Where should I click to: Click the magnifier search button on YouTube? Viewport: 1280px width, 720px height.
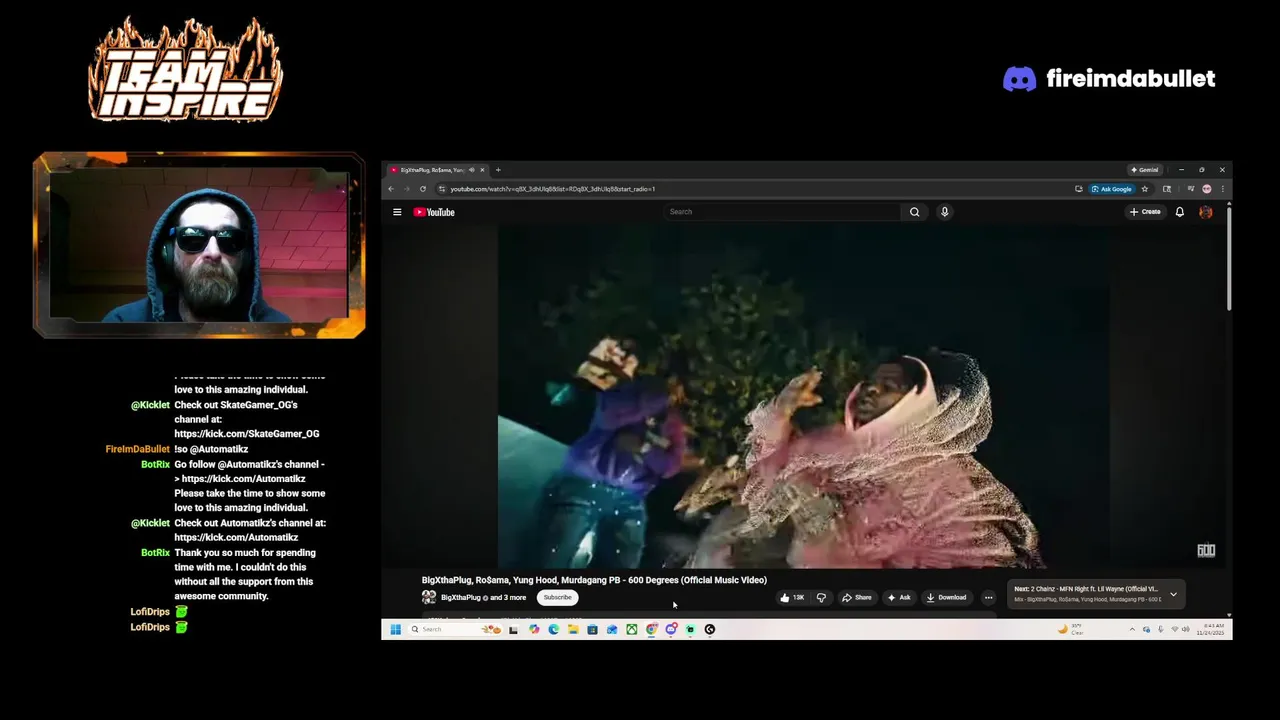point(914,212)
